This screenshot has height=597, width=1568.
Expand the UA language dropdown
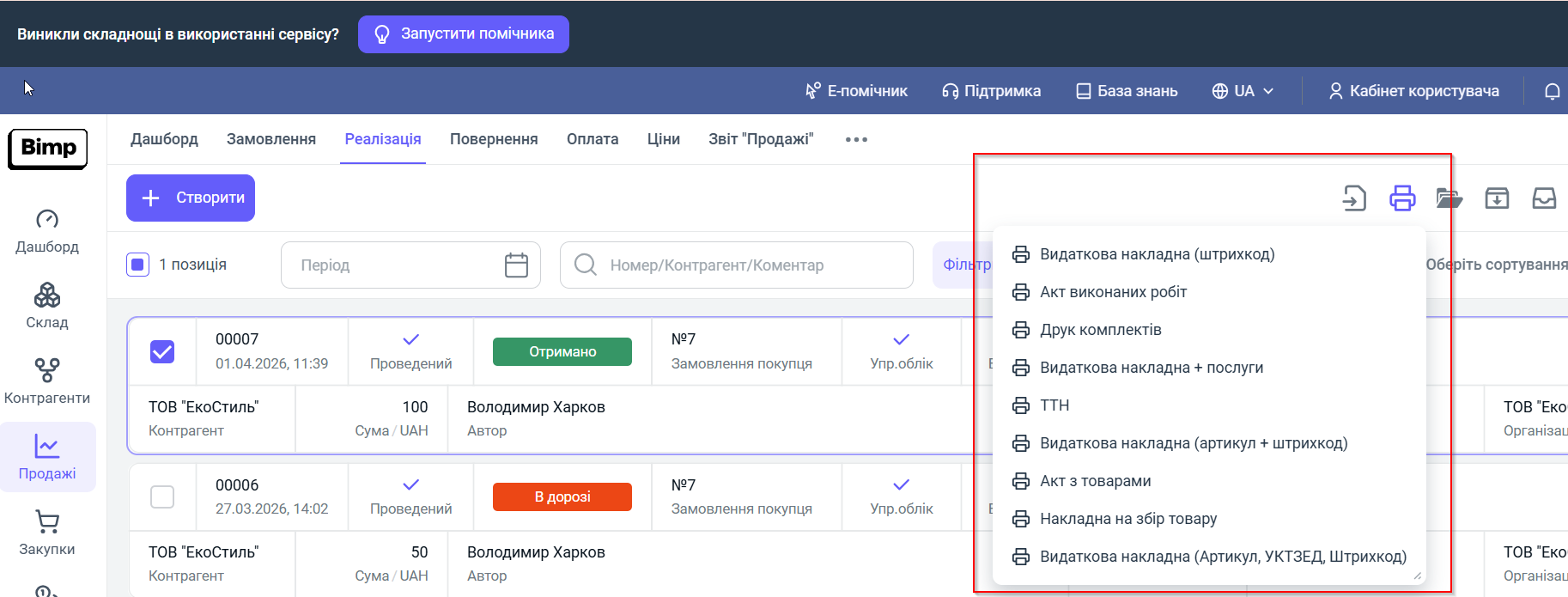[1243, 91]
